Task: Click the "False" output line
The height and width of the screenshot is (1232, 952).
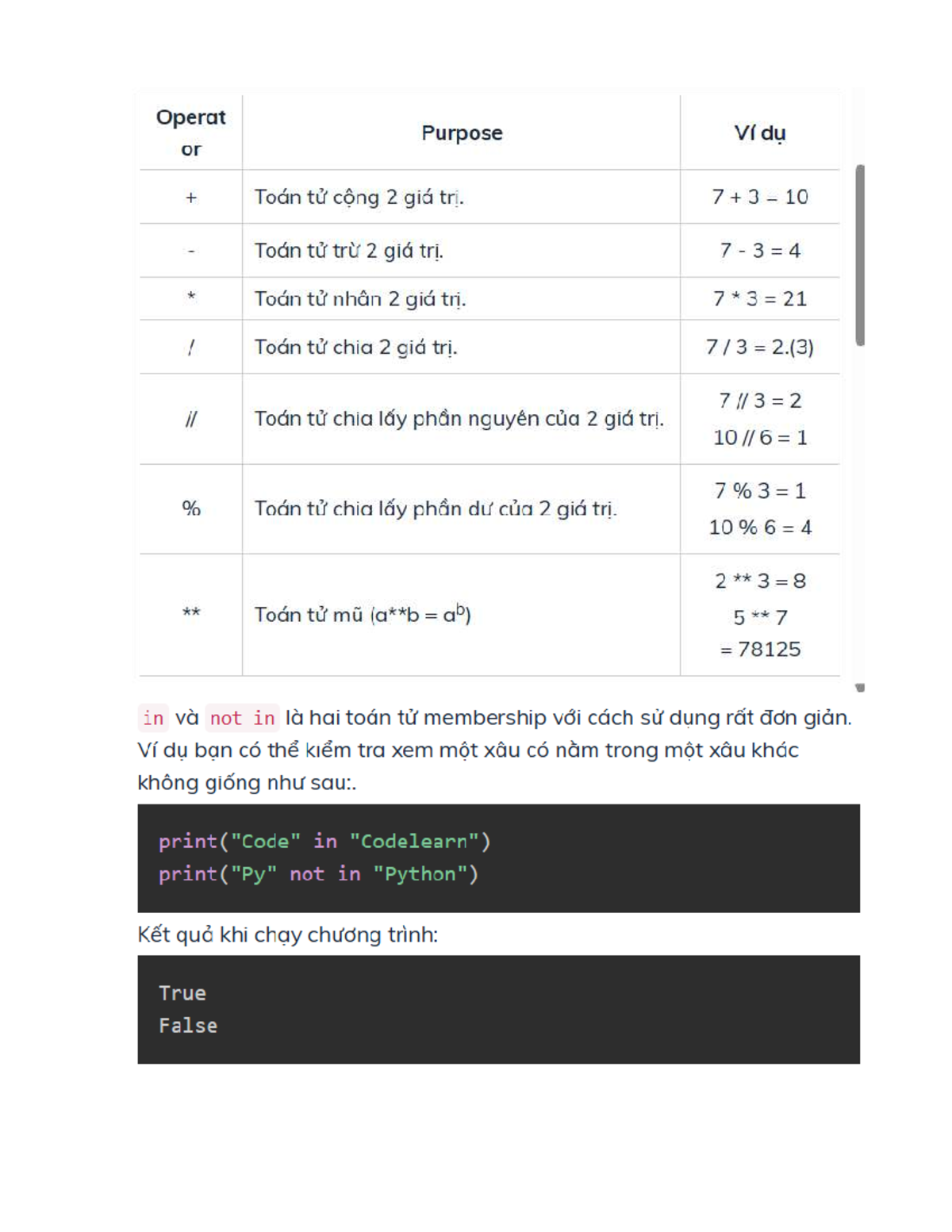Action: click(188, 1026)
